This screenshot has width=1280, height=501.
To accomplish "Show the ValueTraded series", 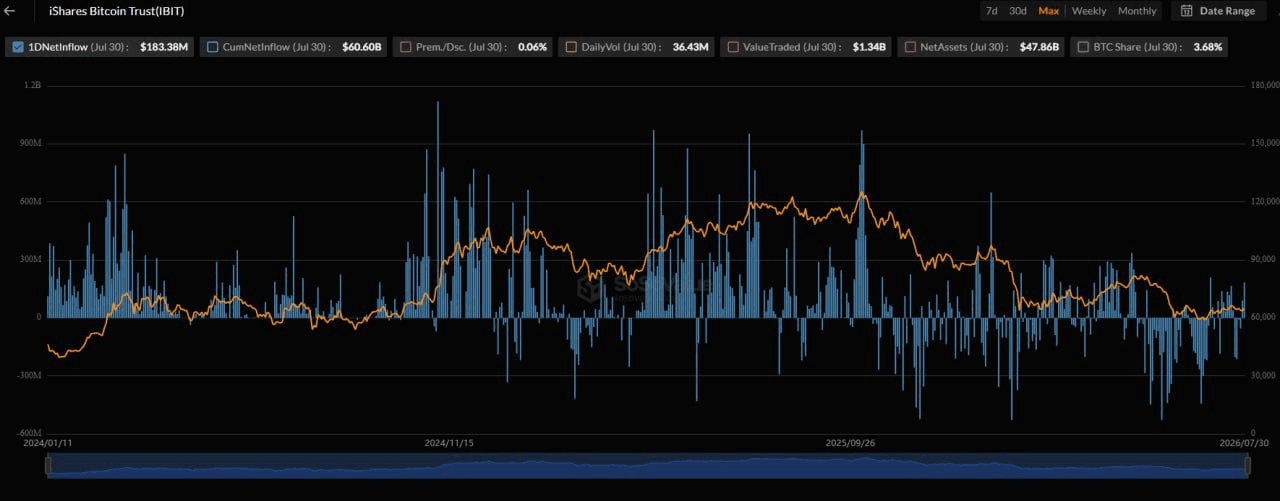I will (733, 46).
